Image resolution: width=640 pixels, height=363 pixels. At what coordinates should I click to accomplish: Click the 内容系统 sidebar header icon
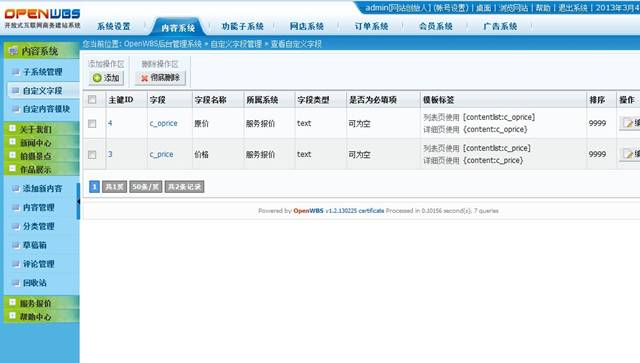pos(13,51)
